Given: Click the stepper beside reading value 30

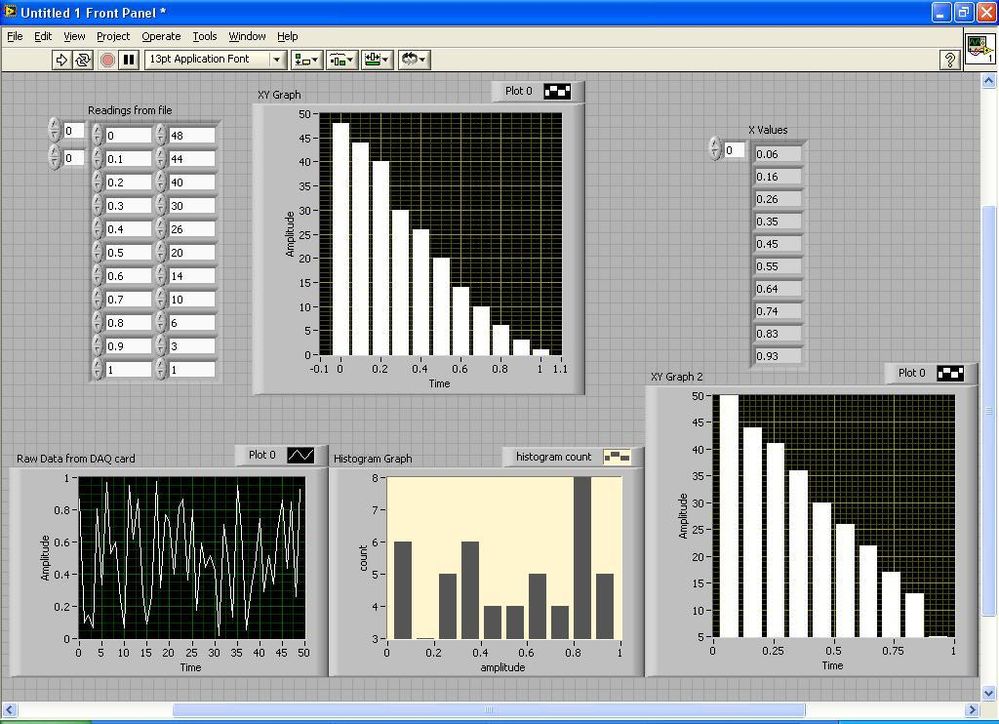Looking at the screenshot, I should click(161, 206).
